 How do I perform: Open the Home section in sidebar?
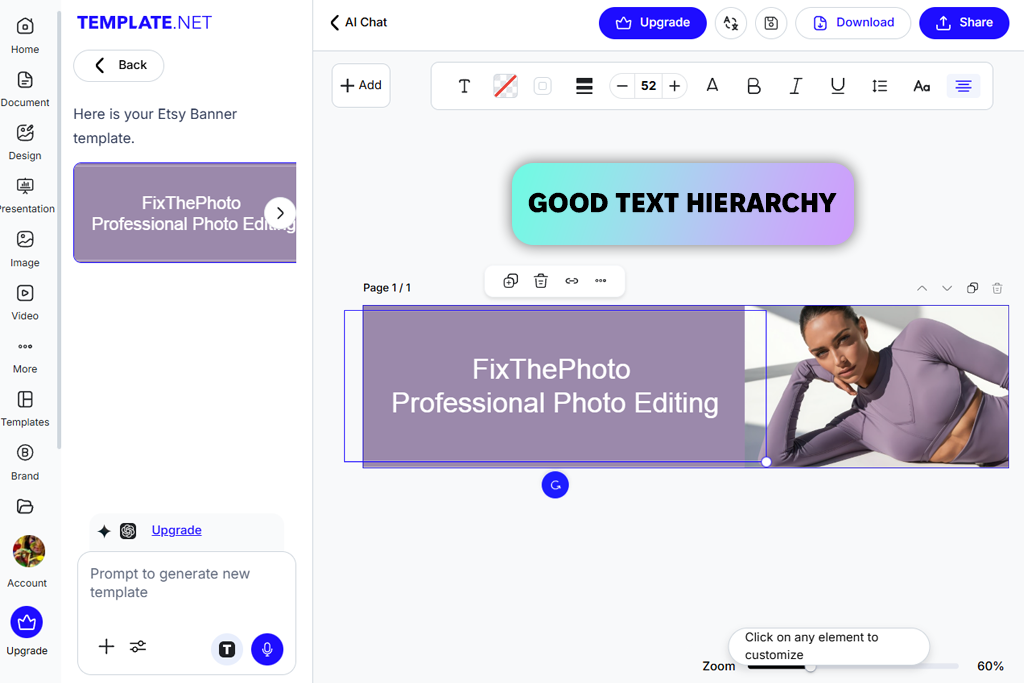pos(25,35)
